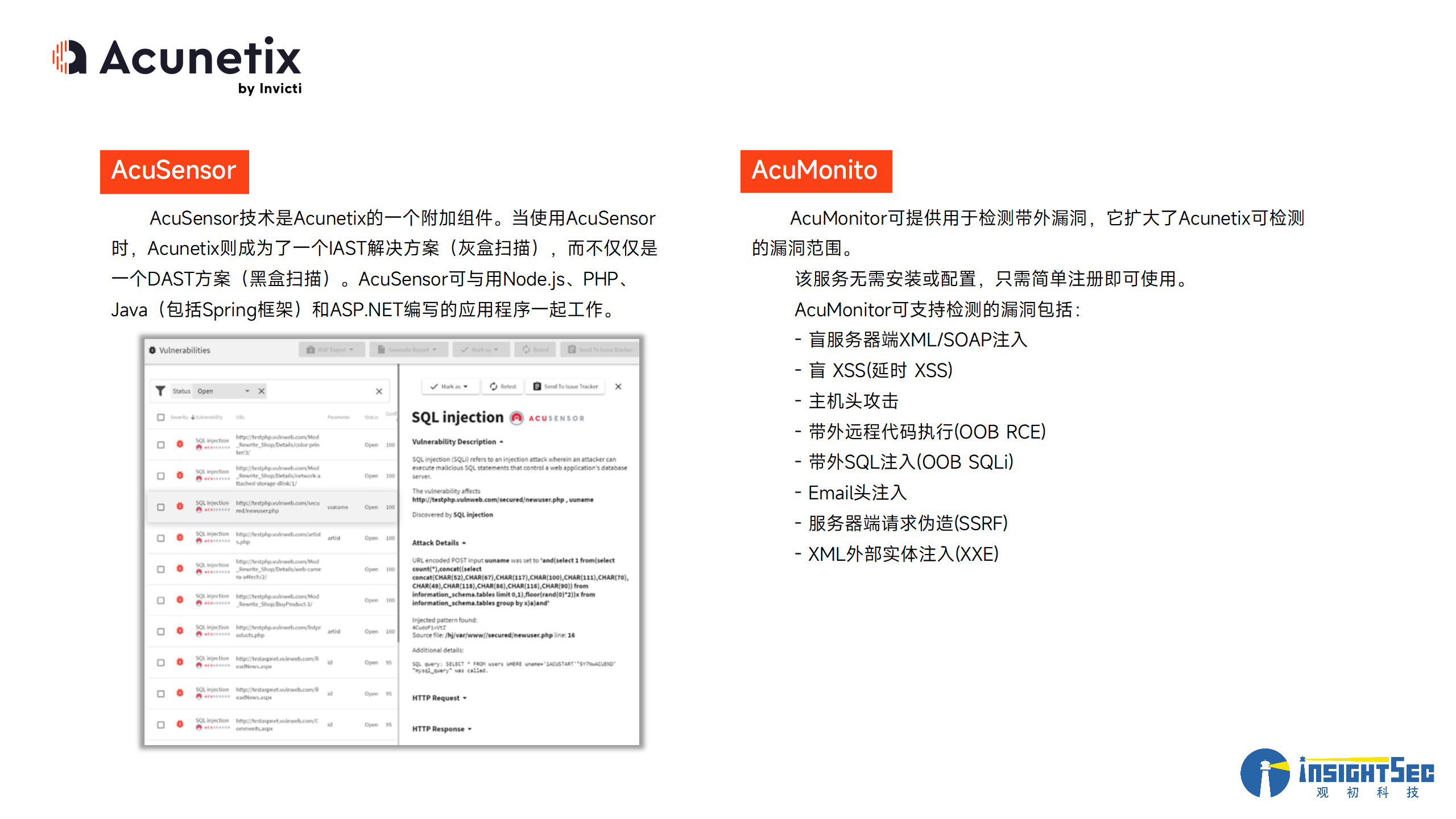
Task: Click the orange AcuSensor heading box
Action: (175, 172)
